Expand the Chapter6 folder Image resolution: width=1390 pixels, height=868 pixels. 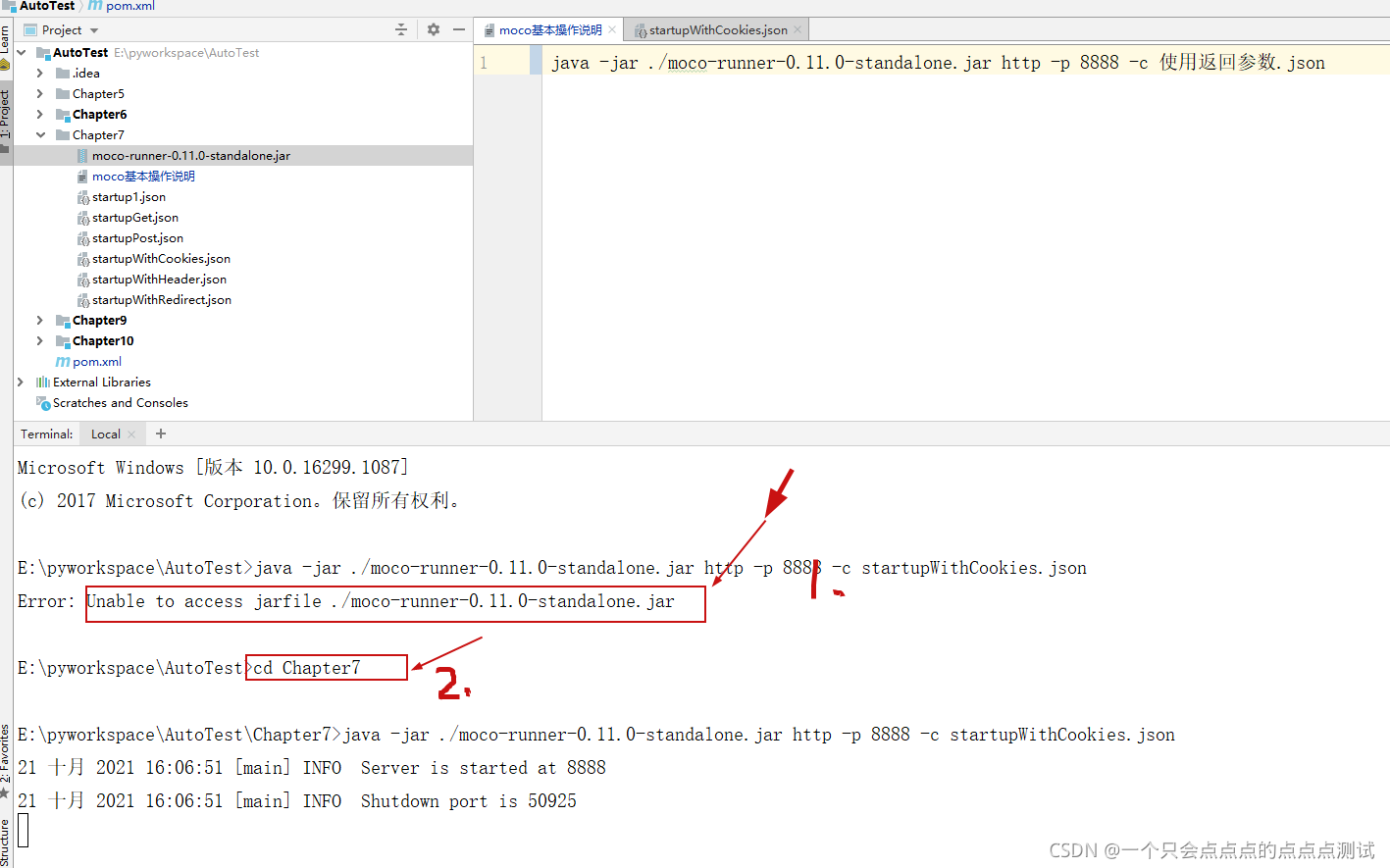40,114
